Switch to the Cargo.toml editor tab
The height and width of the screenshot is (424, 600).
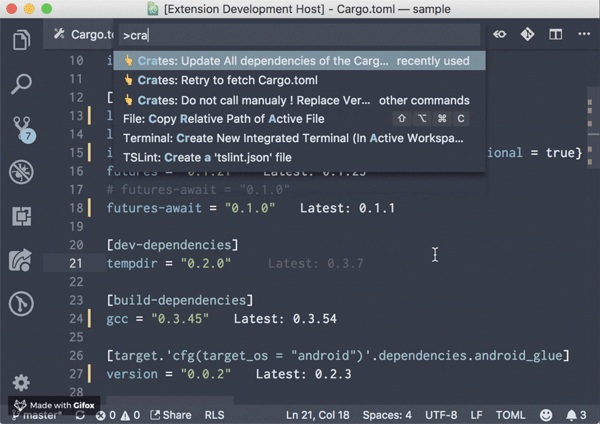85,35
